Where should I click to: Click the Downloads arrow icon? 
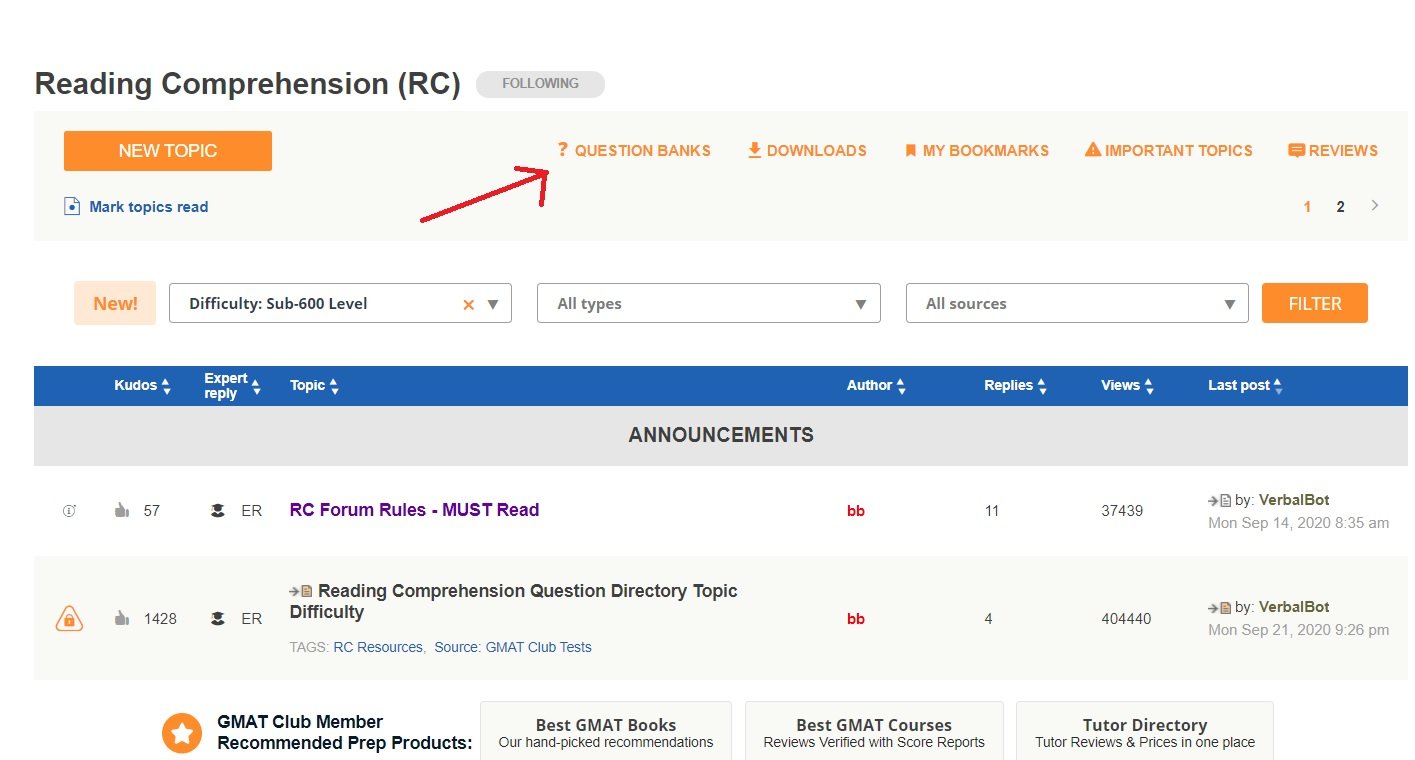coord(755,150)
